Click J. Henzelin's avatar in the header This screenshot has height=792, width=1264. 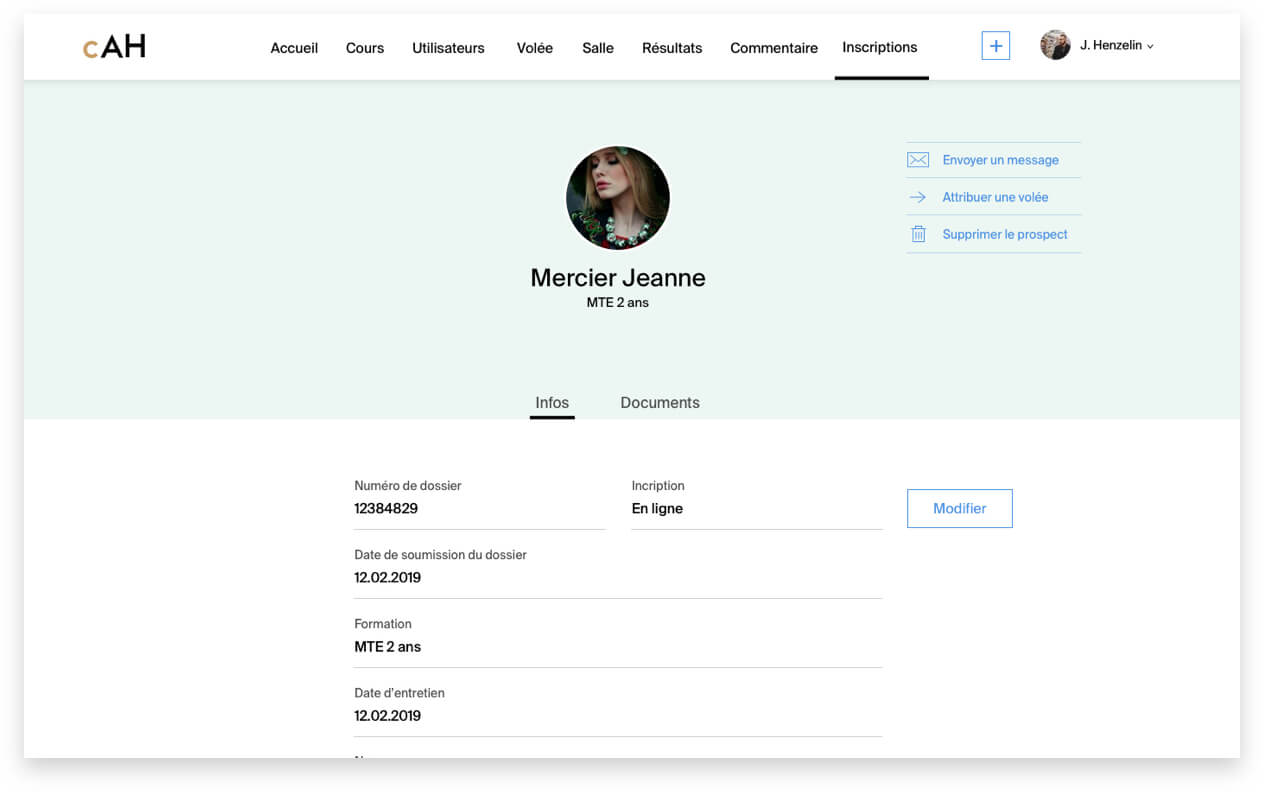click(1055, 45)
